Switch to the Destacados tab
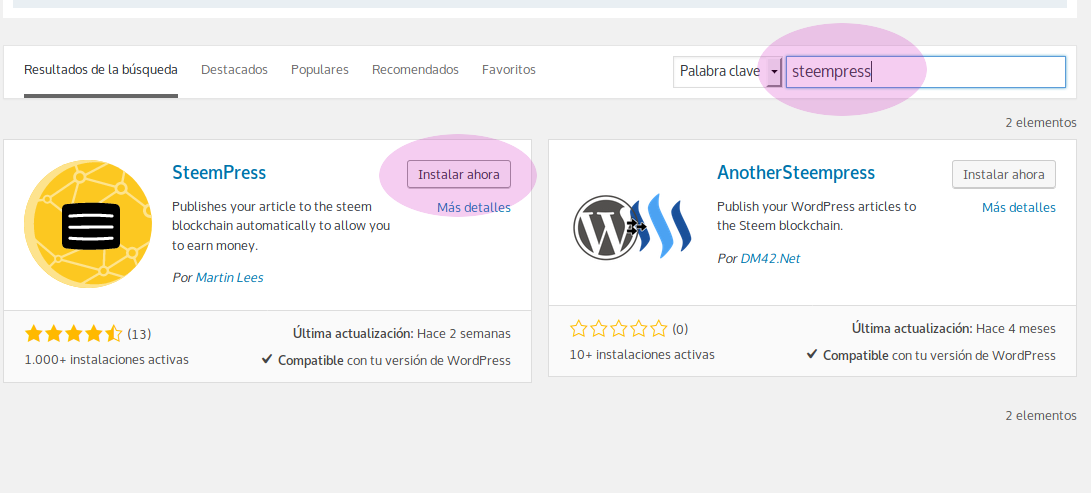1091x493 pixels. [x=234, y=70]
